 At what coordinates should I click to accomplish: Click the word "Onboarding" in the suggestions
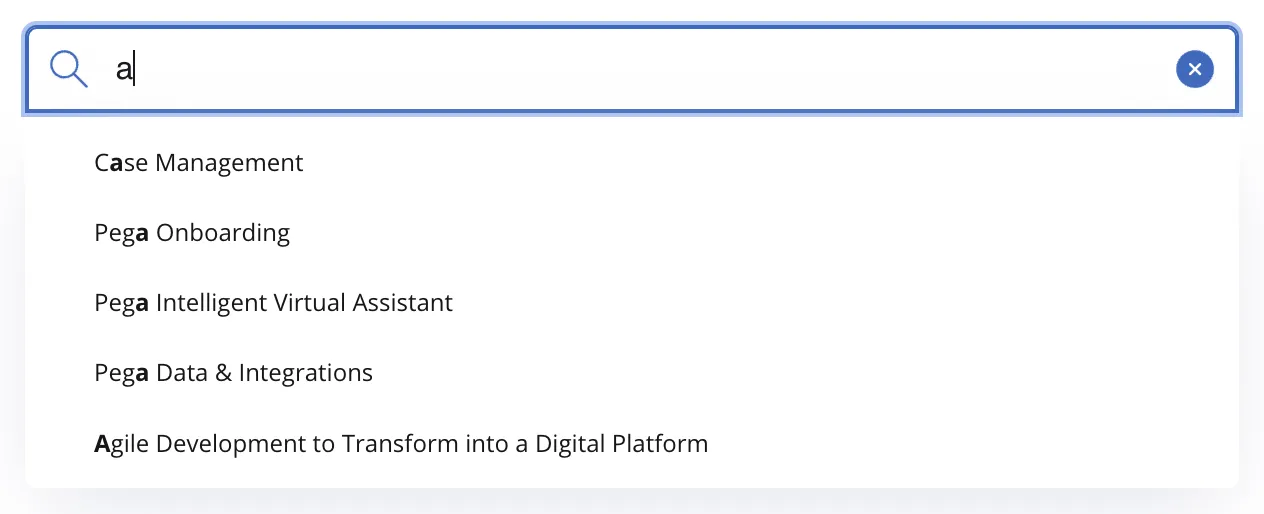pyautogui.click(x=223, y=233)
